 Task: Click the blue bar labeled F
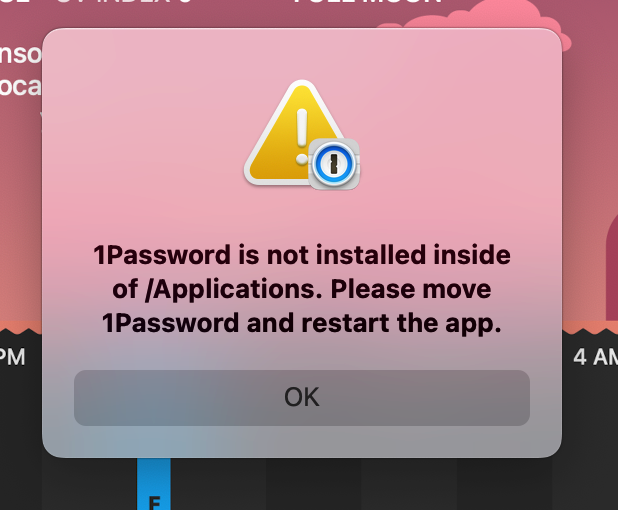click(154, 484)
